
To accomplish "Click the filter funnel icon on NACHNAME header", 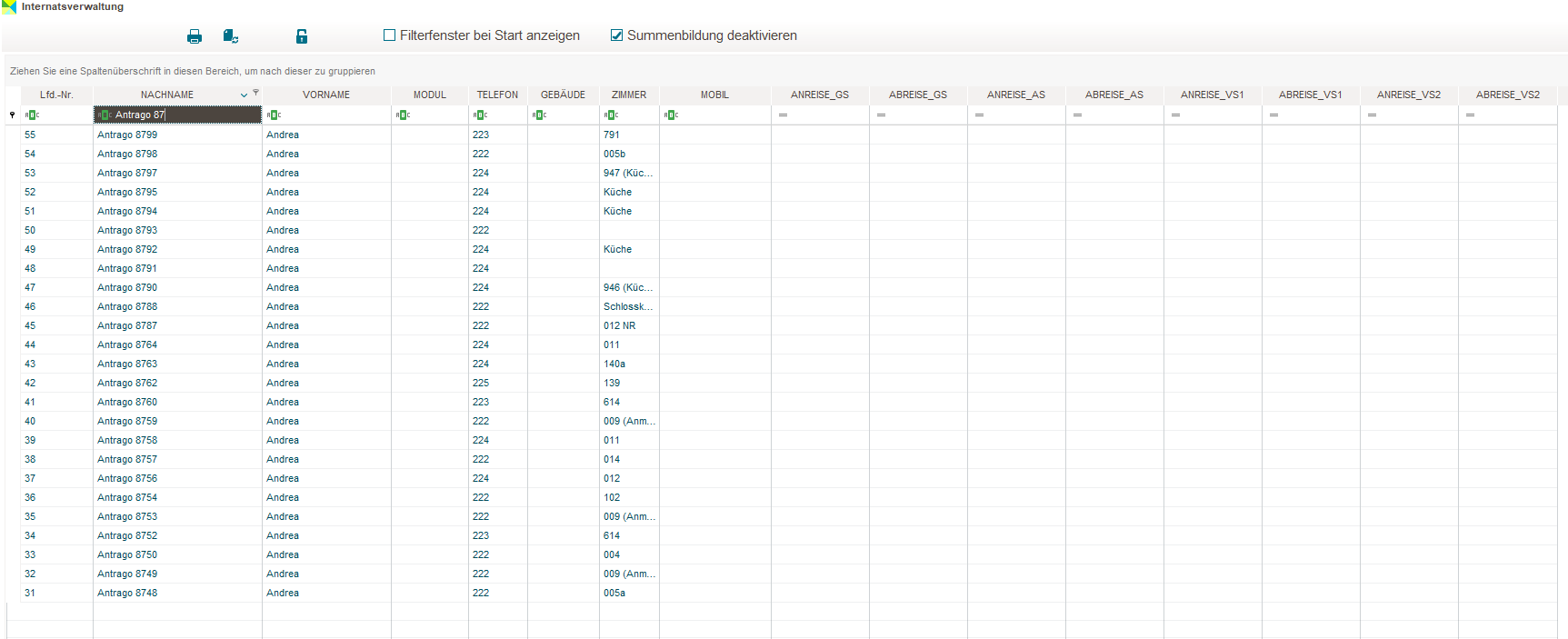I will [x=256, y=93].
